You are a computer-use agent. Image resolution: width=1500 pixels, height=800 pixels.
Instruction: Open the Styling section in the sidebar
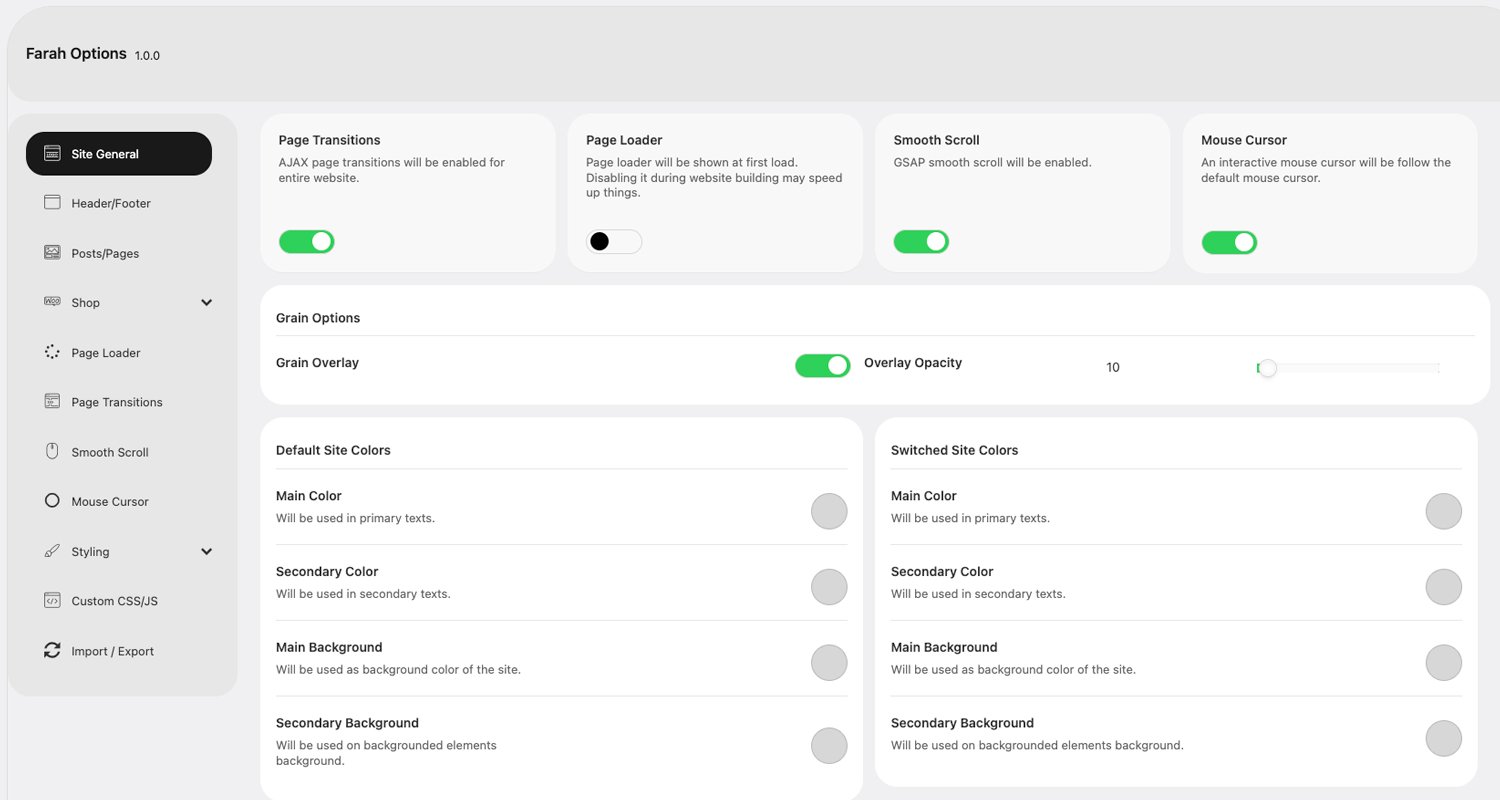point(90,551)
